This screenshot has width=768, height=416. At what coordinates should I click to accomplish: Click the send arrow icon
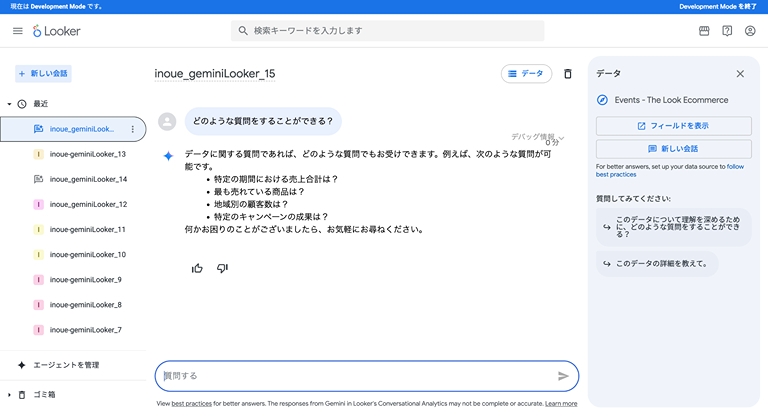click(x=563, y=376)
